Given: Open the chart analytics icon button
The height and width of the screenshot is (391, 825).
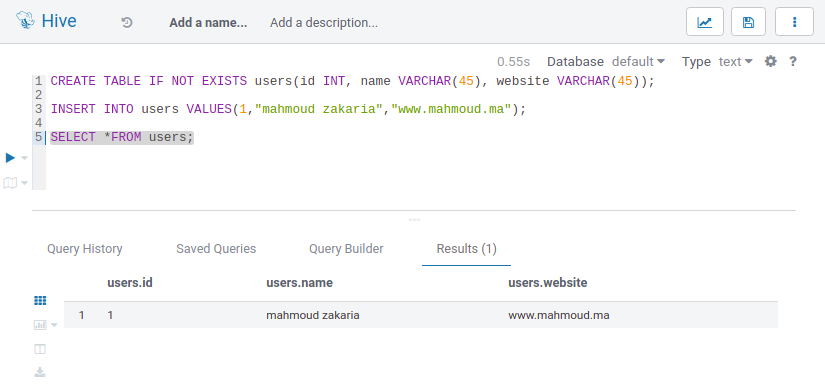Looking at the screenshot, I should (705, 22).
